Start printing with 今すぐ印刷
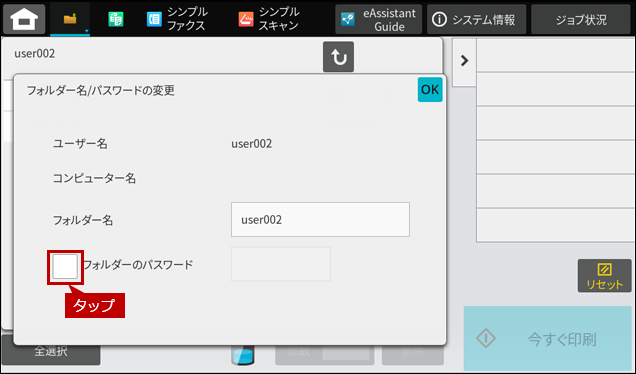 tap(548, 338)
